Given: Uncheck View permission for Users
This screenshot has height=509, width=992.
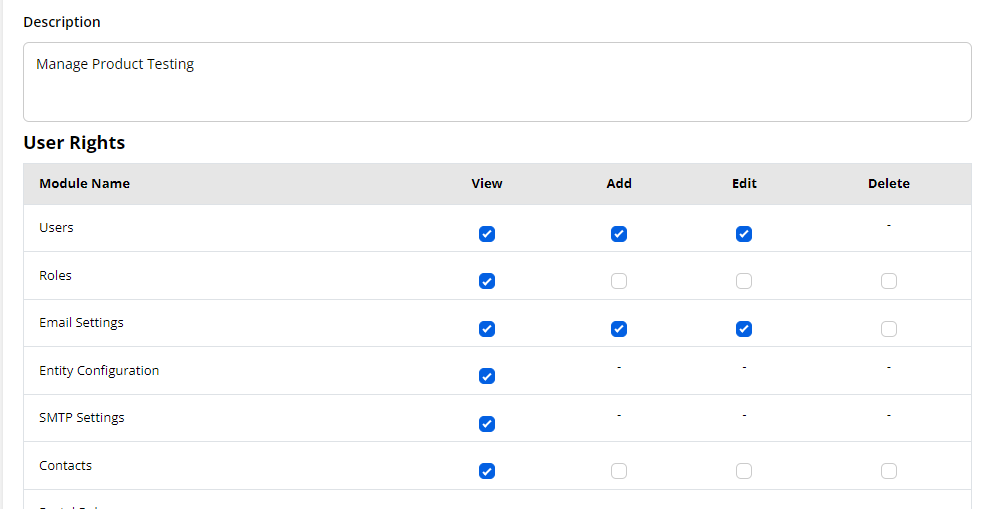Looking at the screenshot, I should tap(487, 234).
